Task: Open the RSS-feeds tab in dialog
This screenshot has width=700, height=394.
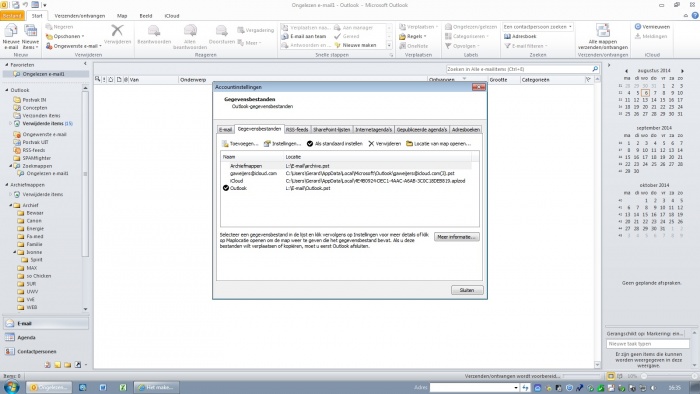Action: [297, 129]
